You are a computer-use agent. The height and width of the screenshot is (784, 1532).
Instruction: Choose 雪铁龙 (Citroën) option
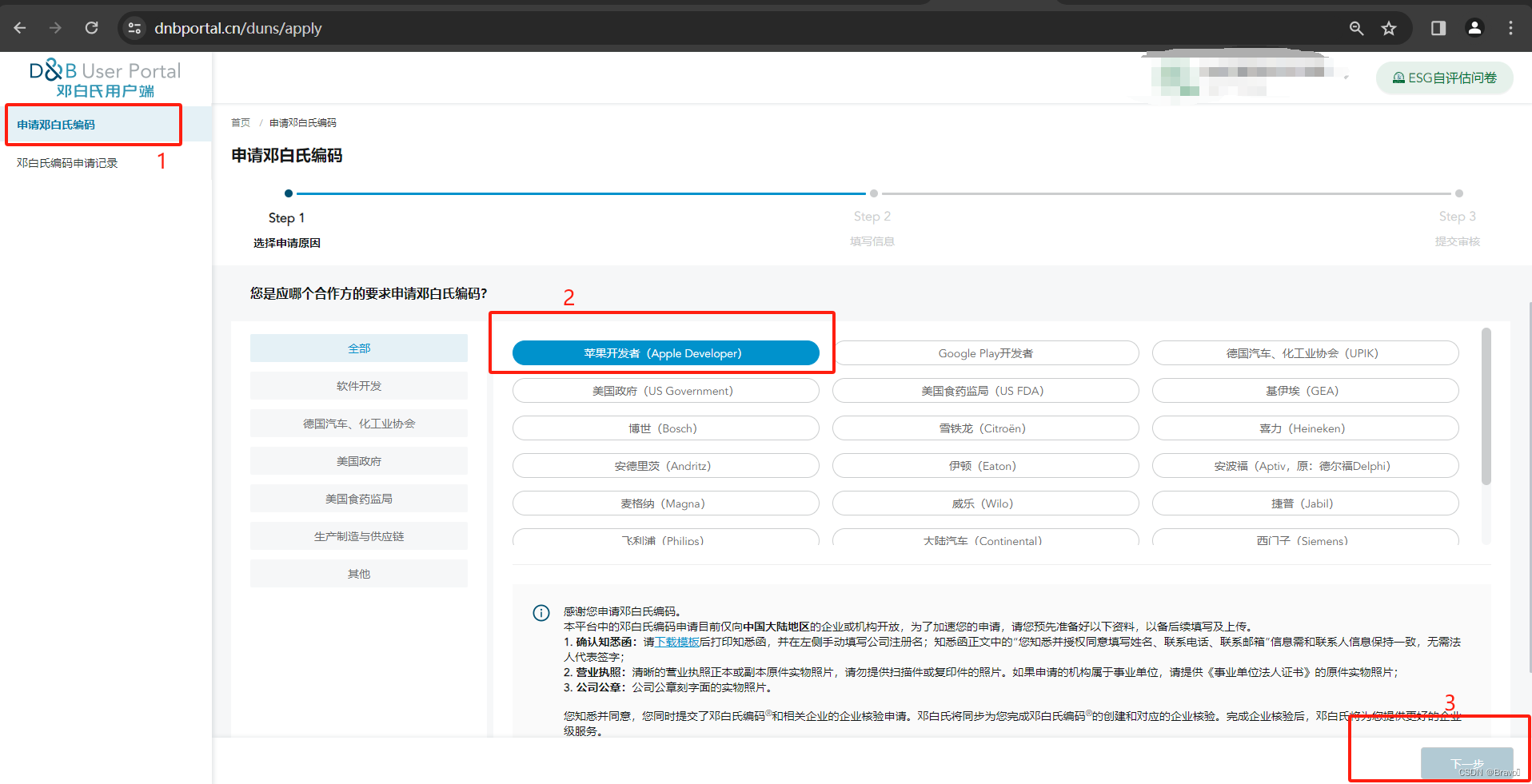tap(986, 428)
